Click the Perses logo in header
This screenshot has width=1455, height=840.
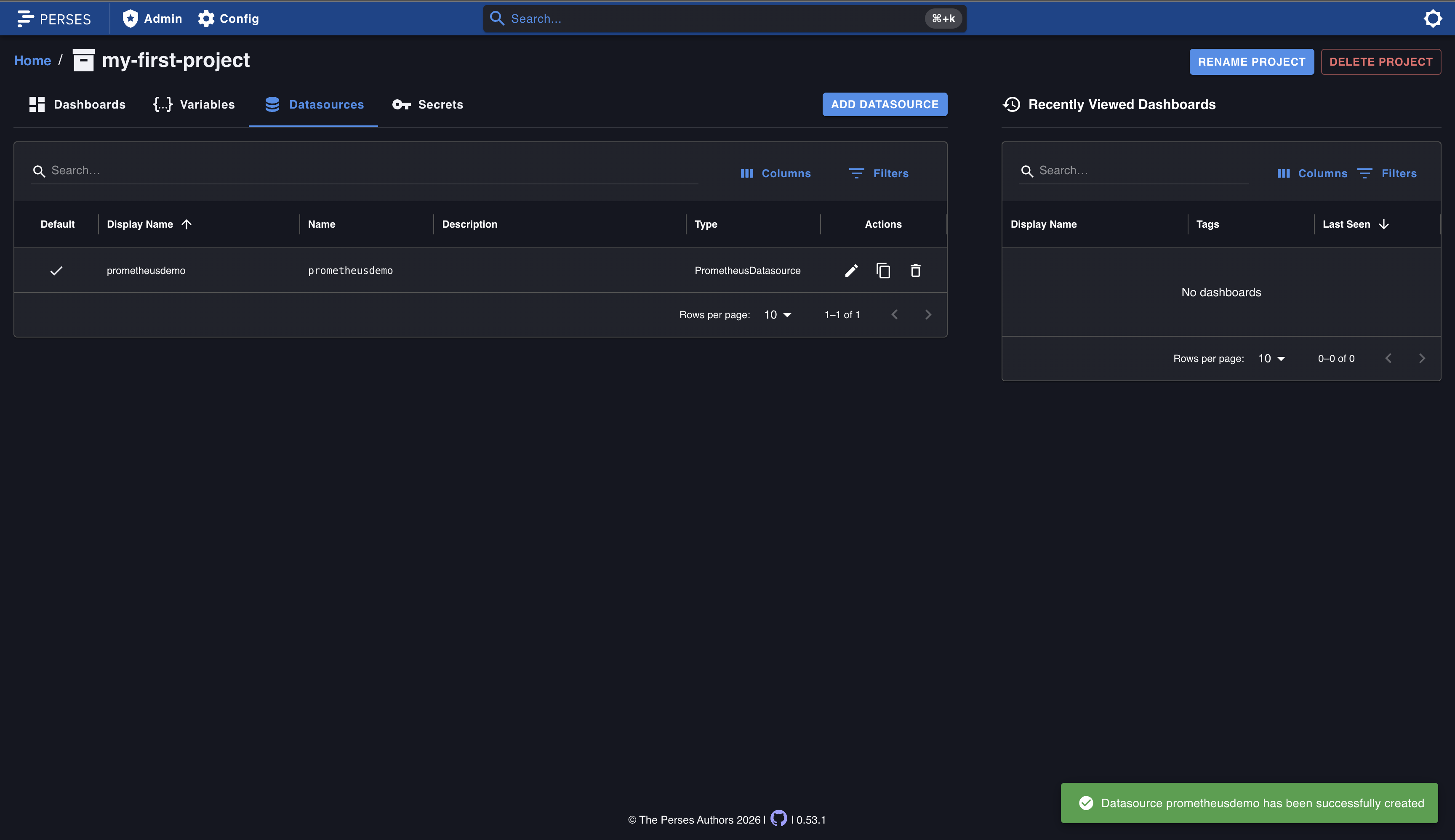(53, 19)
